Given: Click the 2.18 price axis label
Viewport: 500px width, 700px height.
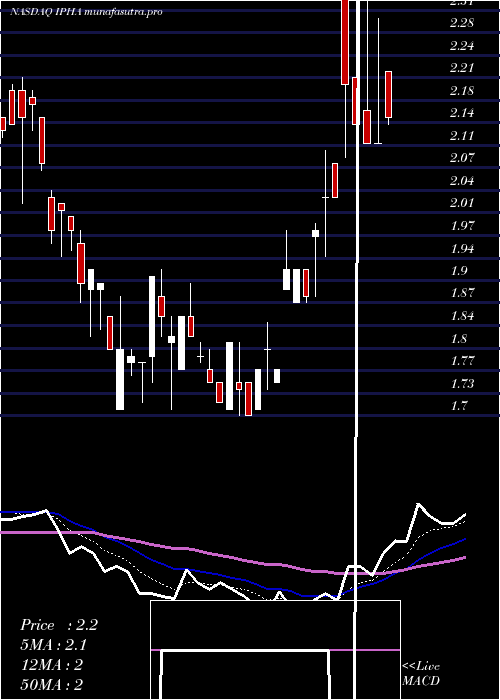Looking at the screenshot, I should click(462, 91).
